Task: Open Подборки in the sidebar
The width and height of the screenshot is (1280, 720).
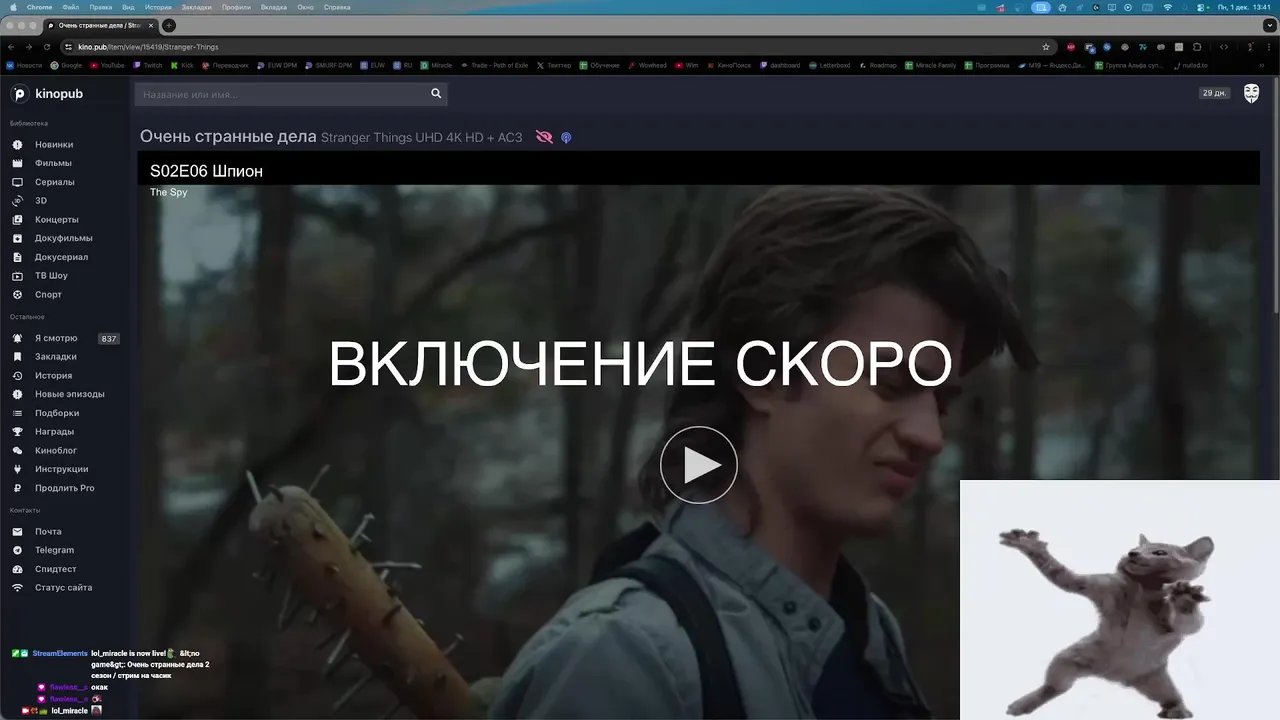Action: click(57, 413)
